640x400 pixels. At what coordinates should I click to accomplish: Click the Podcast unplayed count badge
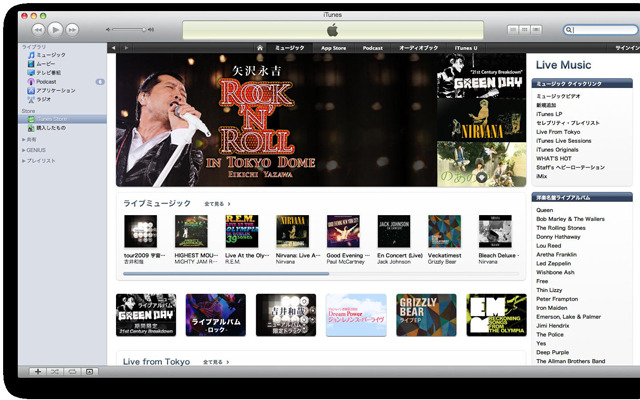pos(100,82)
